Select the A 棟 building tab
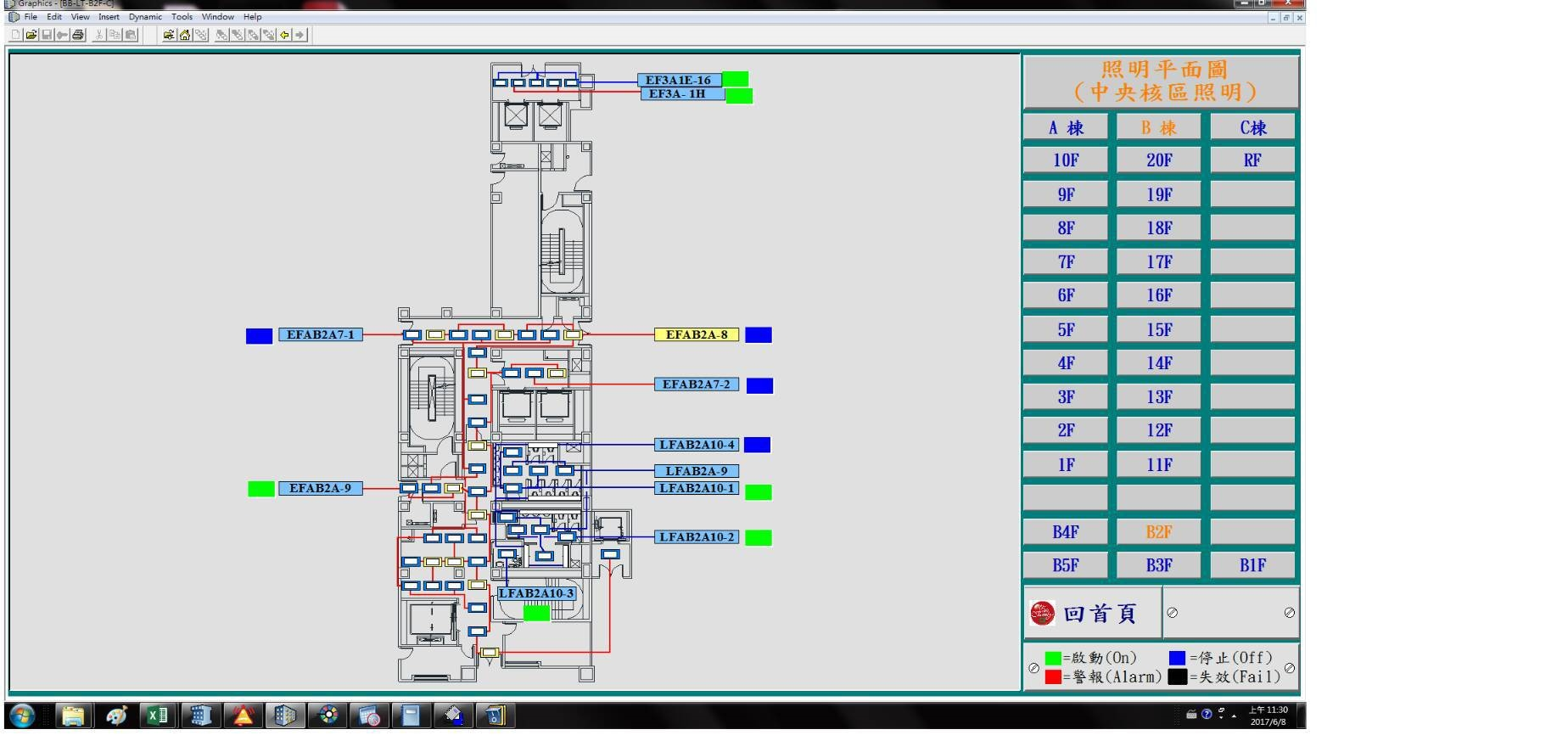Image resolution: width=1568 pixels, height=752 pixels. [x=1066, y=128]
